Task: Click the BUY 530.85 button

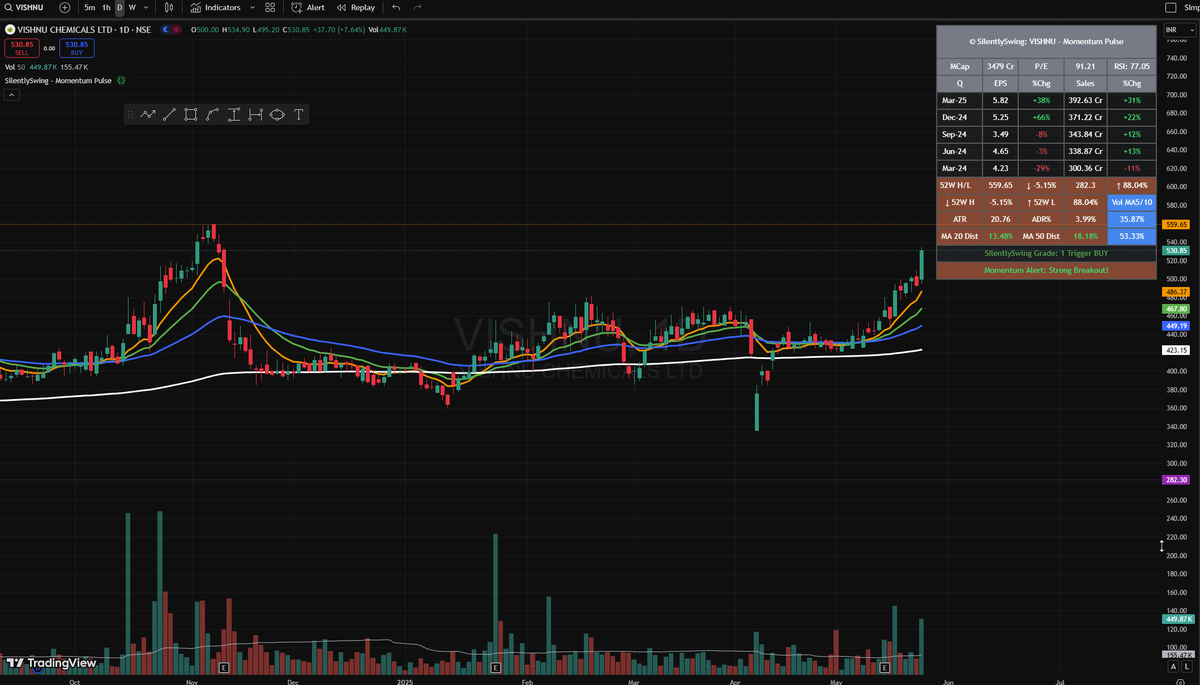Action: [76, 47]
